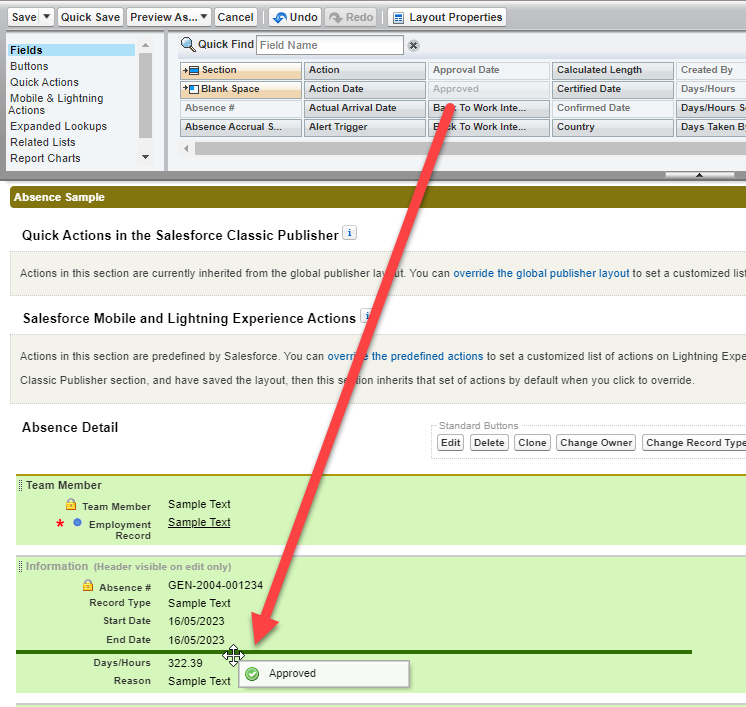Screen dimensions: 746x707
Task: Choose Quick Actions from the category list
Action: tap(44, 82)
